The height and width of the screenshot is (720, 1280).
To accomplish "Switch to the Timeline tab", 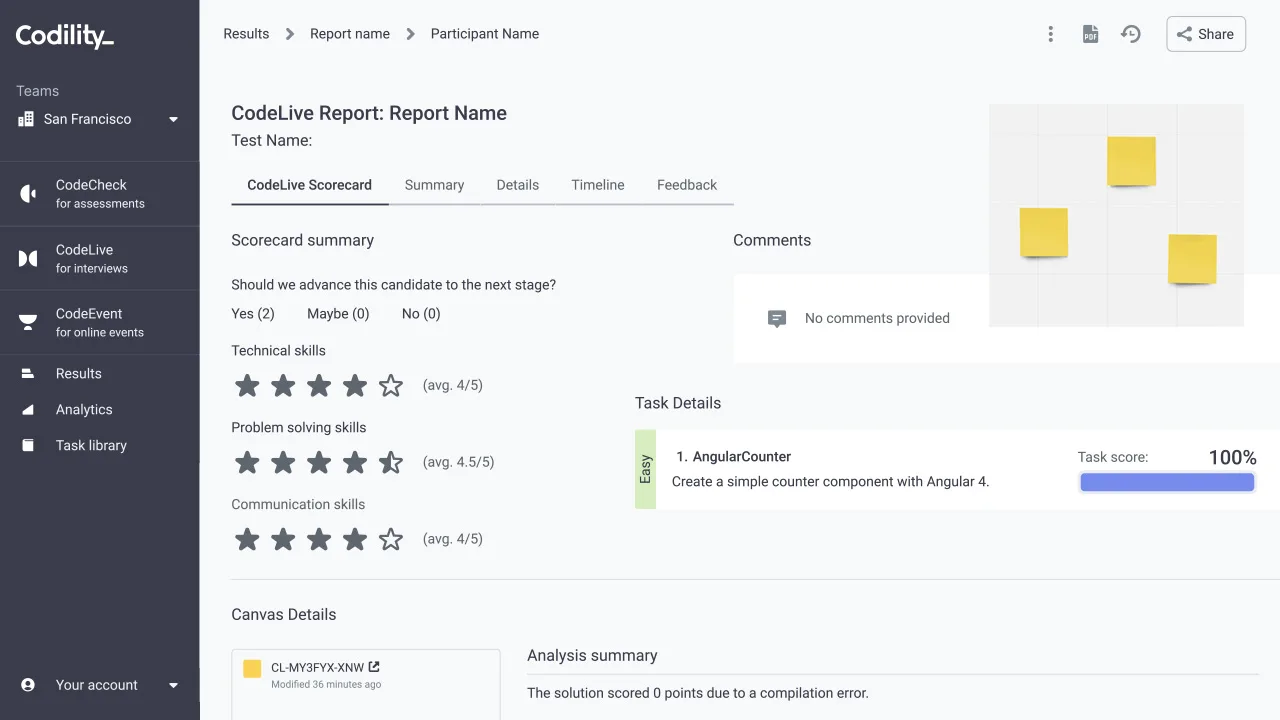I will 598,185.
